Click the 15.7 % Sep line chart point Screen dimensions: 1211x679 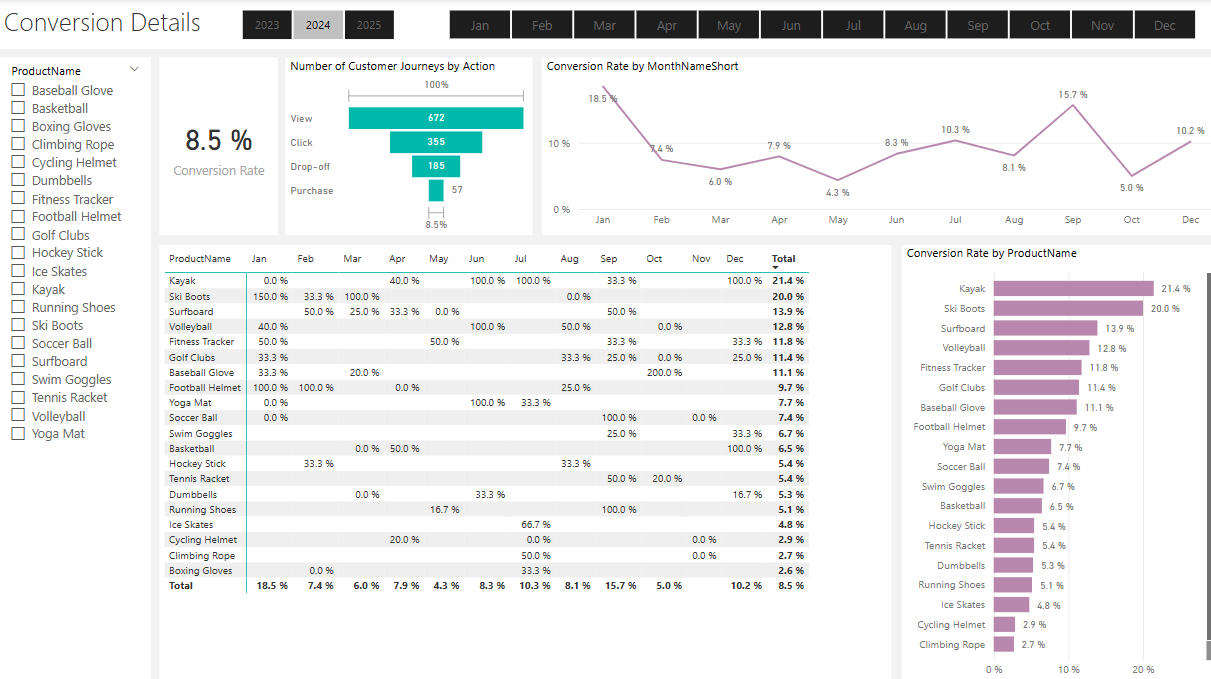point(1072,104)
